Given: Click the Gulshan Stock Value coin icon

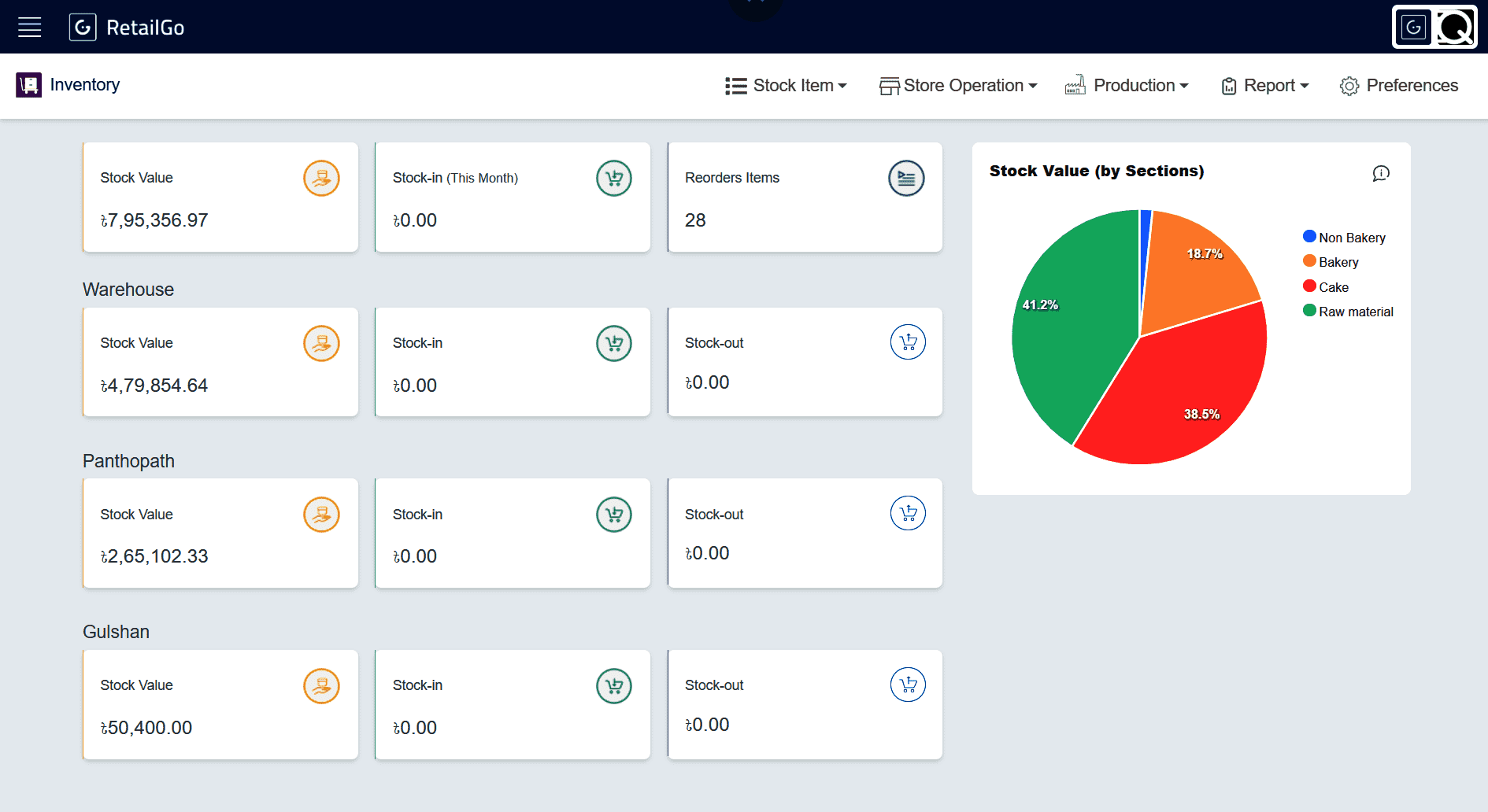Looking at the screenshot, I should tap(321, 686).
